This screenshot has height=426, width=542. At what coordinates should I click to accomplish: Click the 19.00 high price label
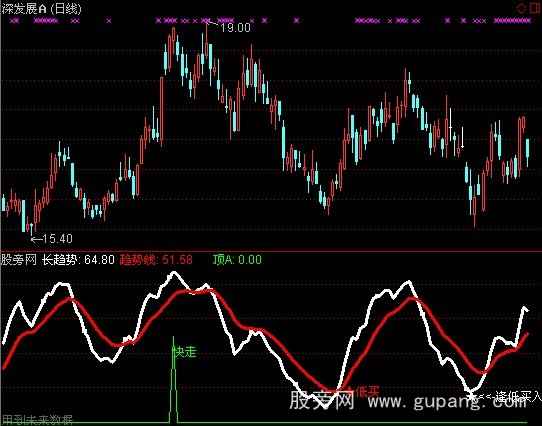pos(235,27)
